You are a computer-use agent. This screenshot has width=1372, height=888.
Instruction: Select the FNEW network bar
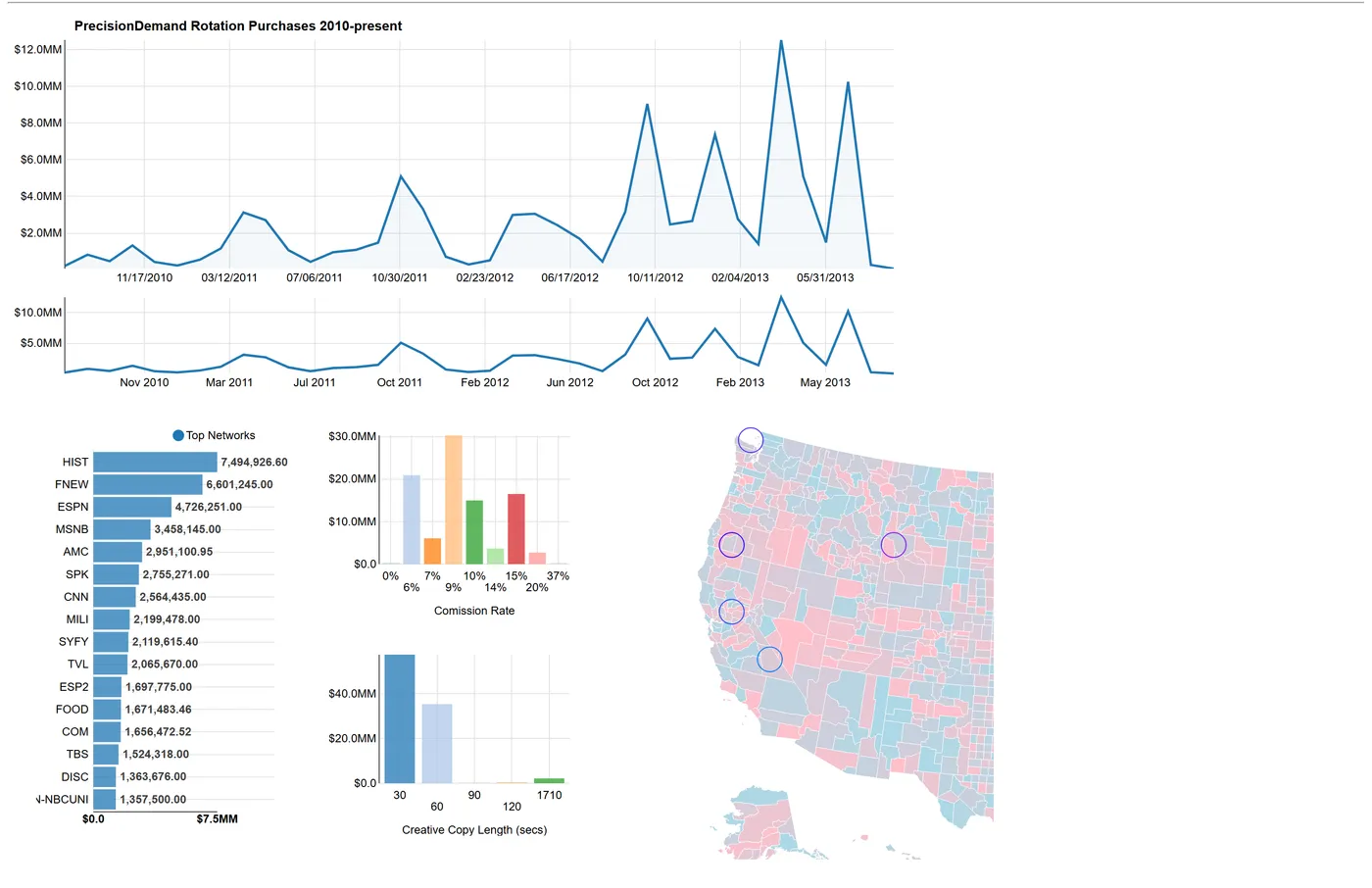(148, 484)
